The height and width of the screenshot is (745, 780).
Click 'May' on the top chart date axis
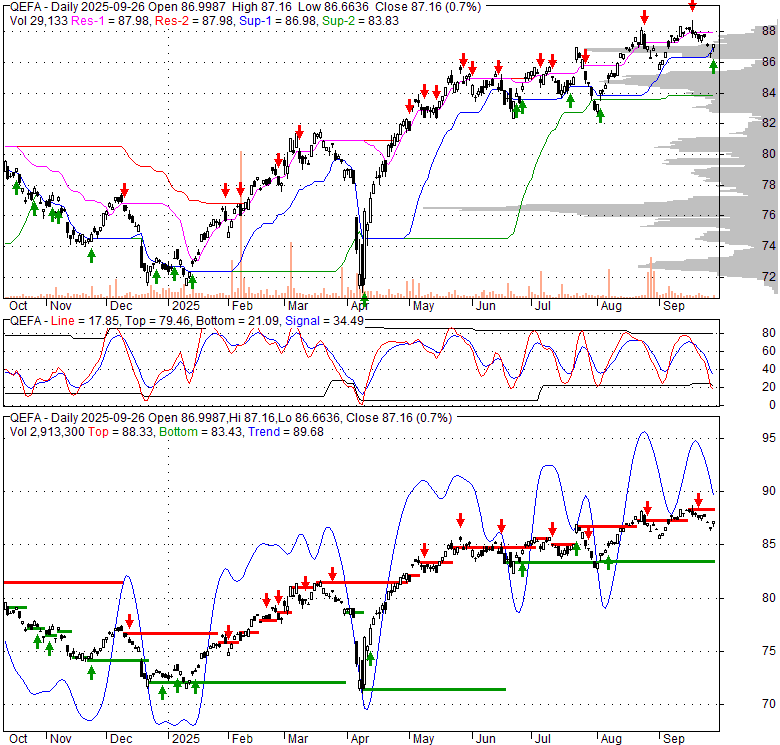click(x=423, y=306)
